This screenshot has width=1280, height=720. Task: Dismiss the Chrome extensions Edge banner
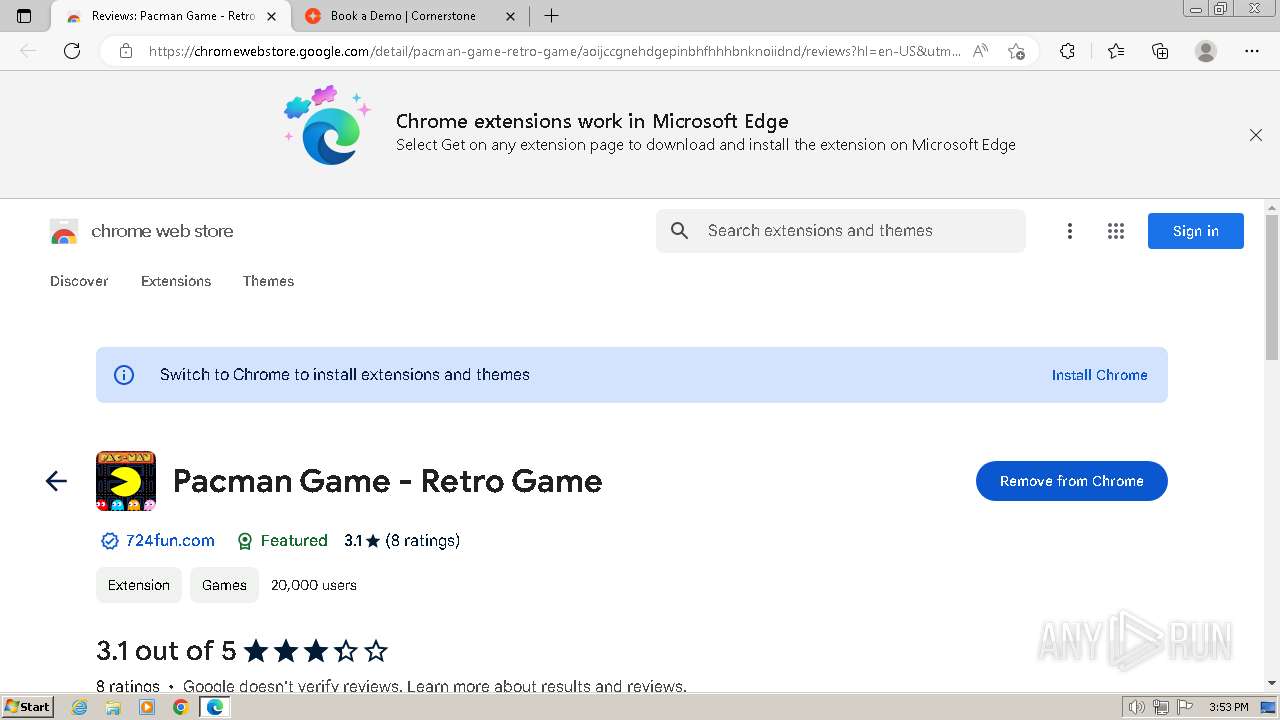[x=1256, y=135]
